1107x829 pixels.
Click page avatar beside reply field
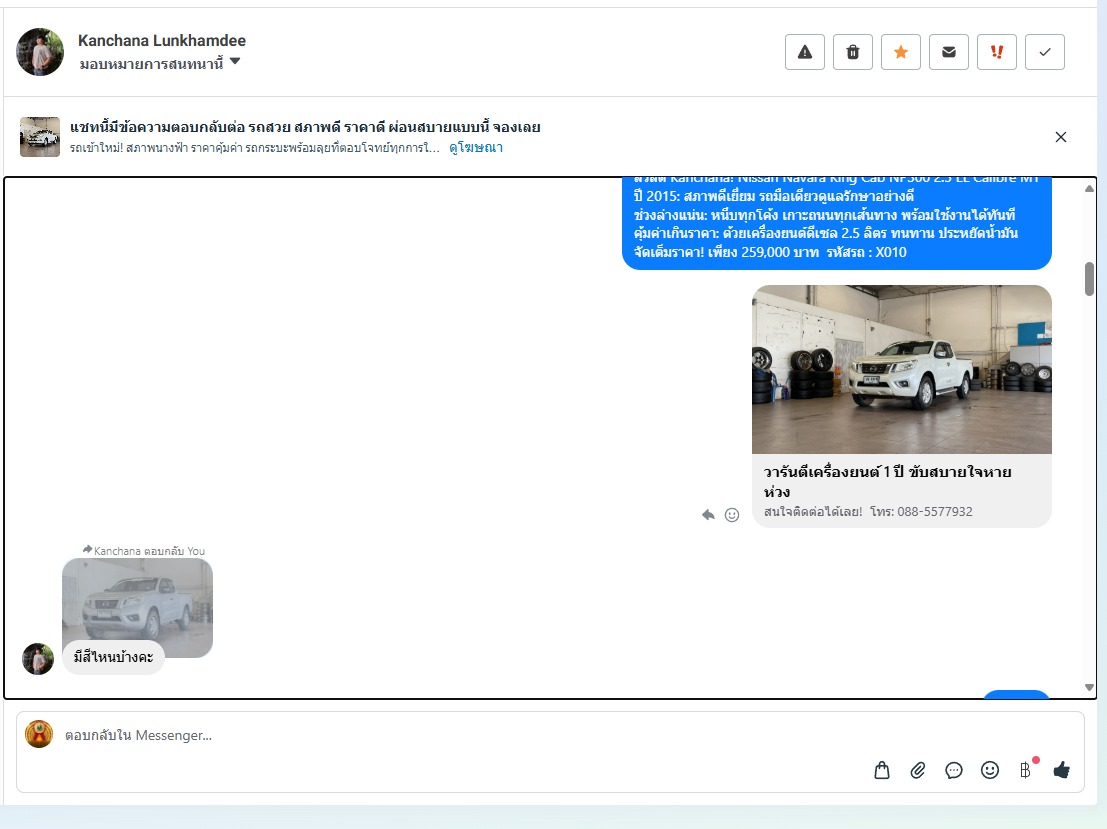pyautogui.click(x=39, y=734)
